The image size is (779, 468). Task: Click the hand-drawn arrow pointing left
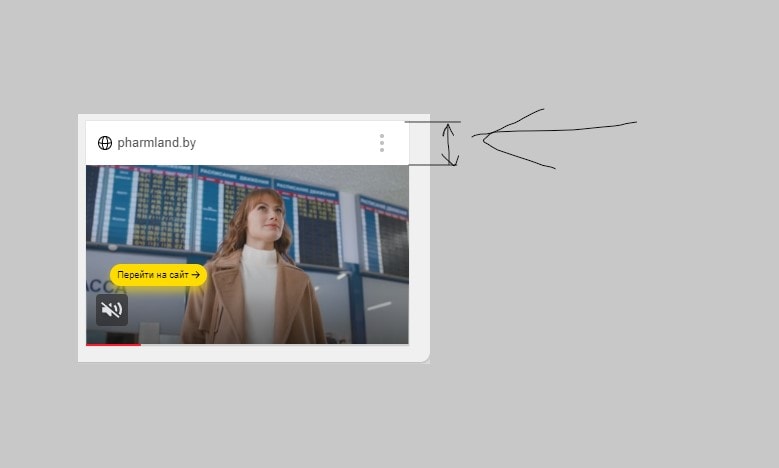[x=554, y=138]
